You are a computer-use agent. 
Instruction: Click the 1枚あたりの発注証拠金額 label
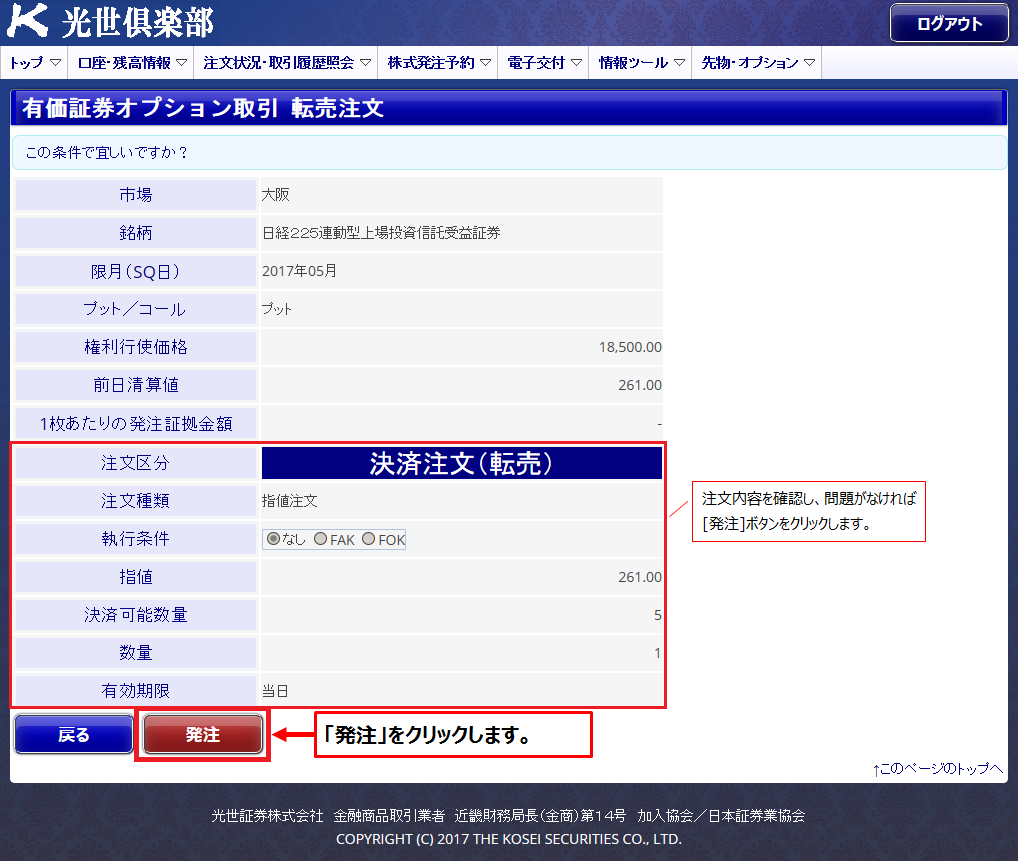(x=136, y=424)
